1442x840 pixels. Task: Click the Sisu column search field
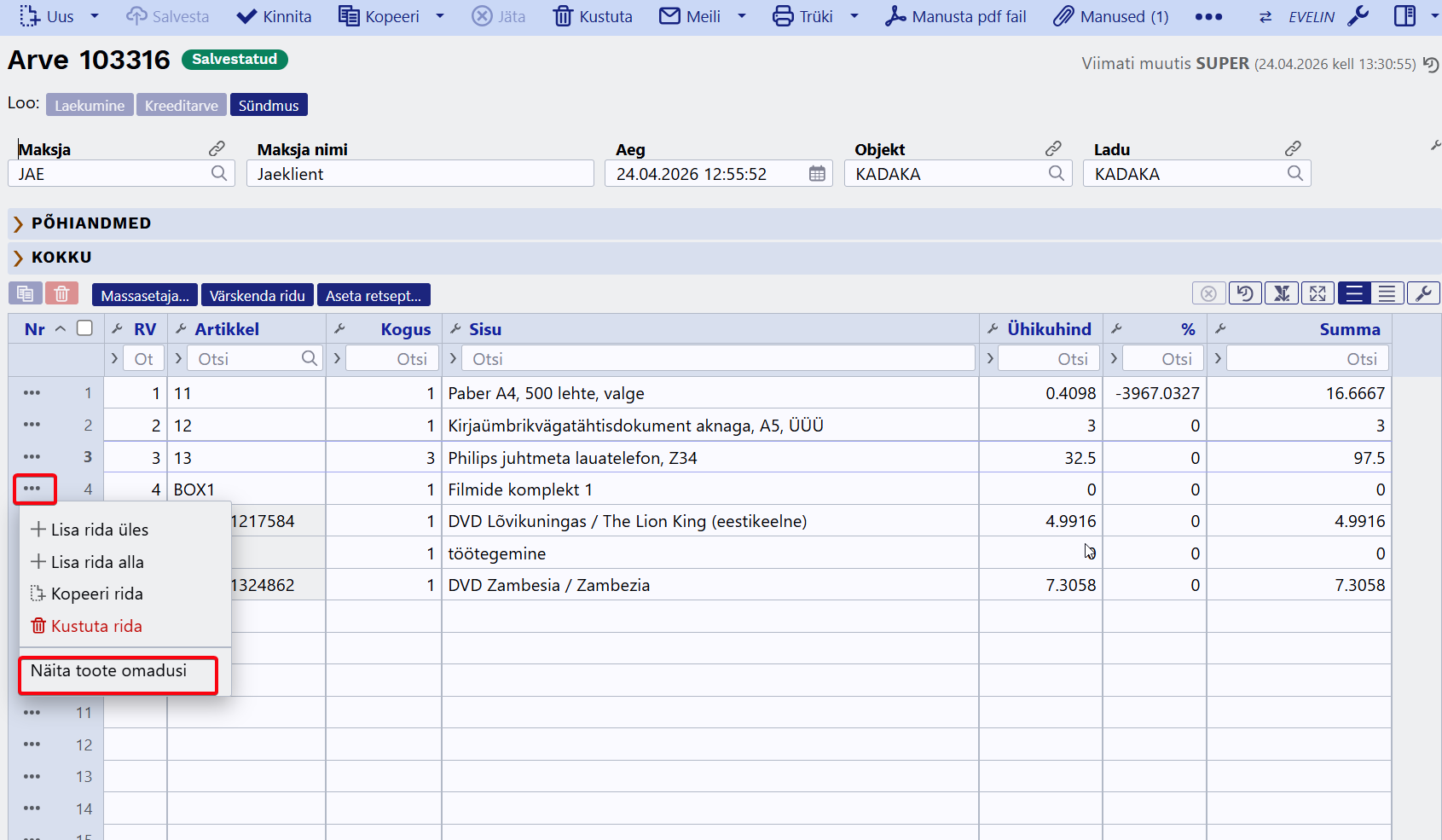point(717,359)
